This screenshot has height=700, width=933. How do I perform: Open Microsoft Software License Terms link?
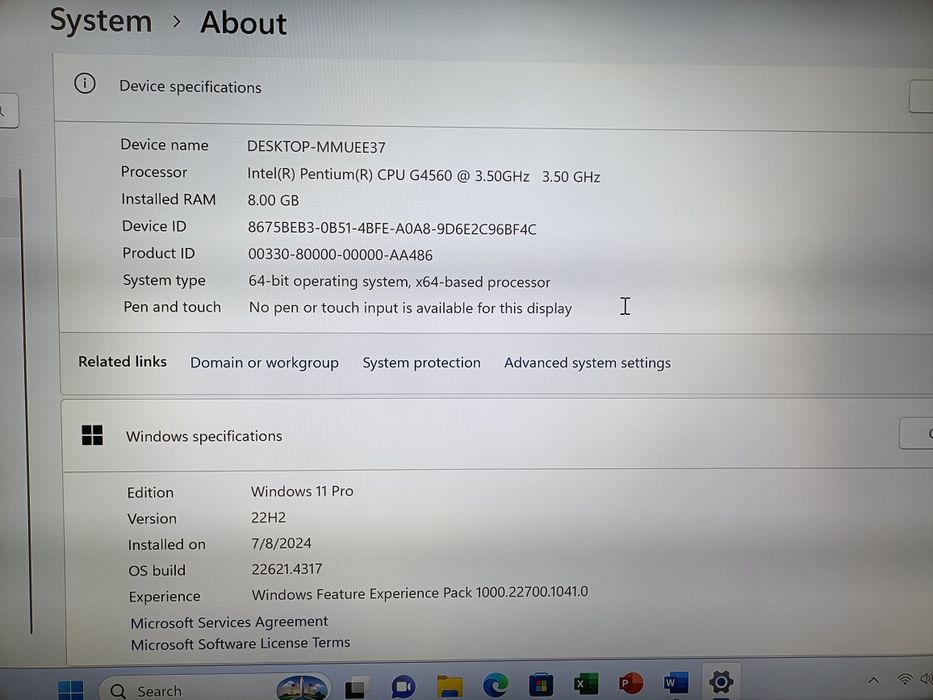click(x=240, y=643)
